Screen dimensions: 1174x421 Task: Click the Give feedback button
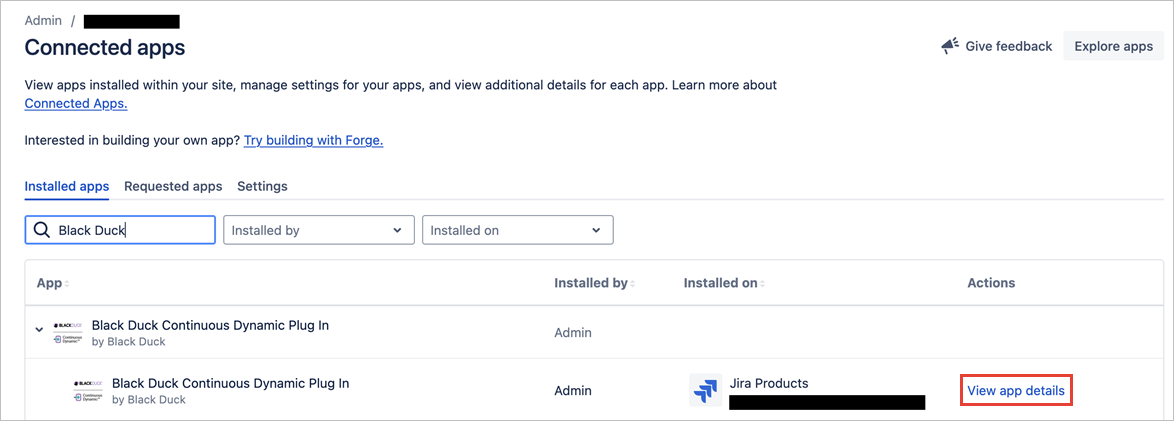point(997,46)
